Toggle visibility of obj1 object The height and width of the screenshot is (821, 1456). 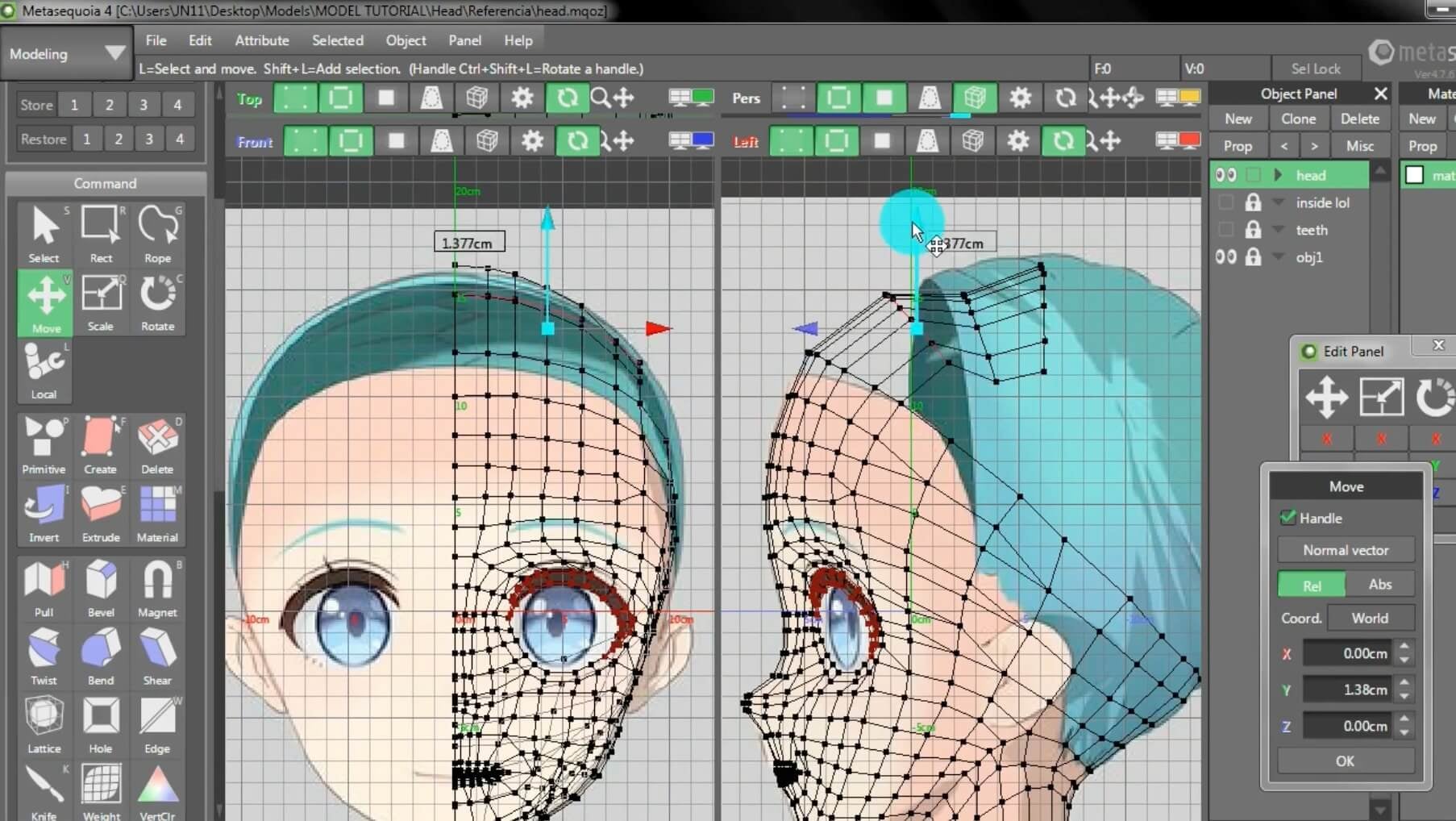click(x=1225, y=257)
